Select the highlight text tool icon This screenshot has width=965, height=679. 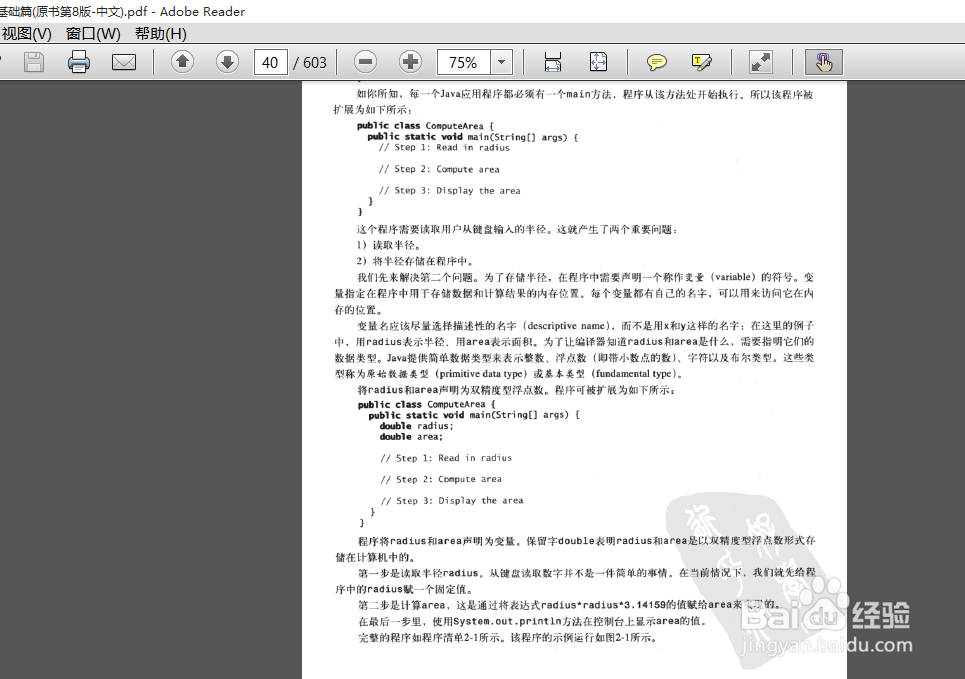pyautogui.click(x=702, y=62)
